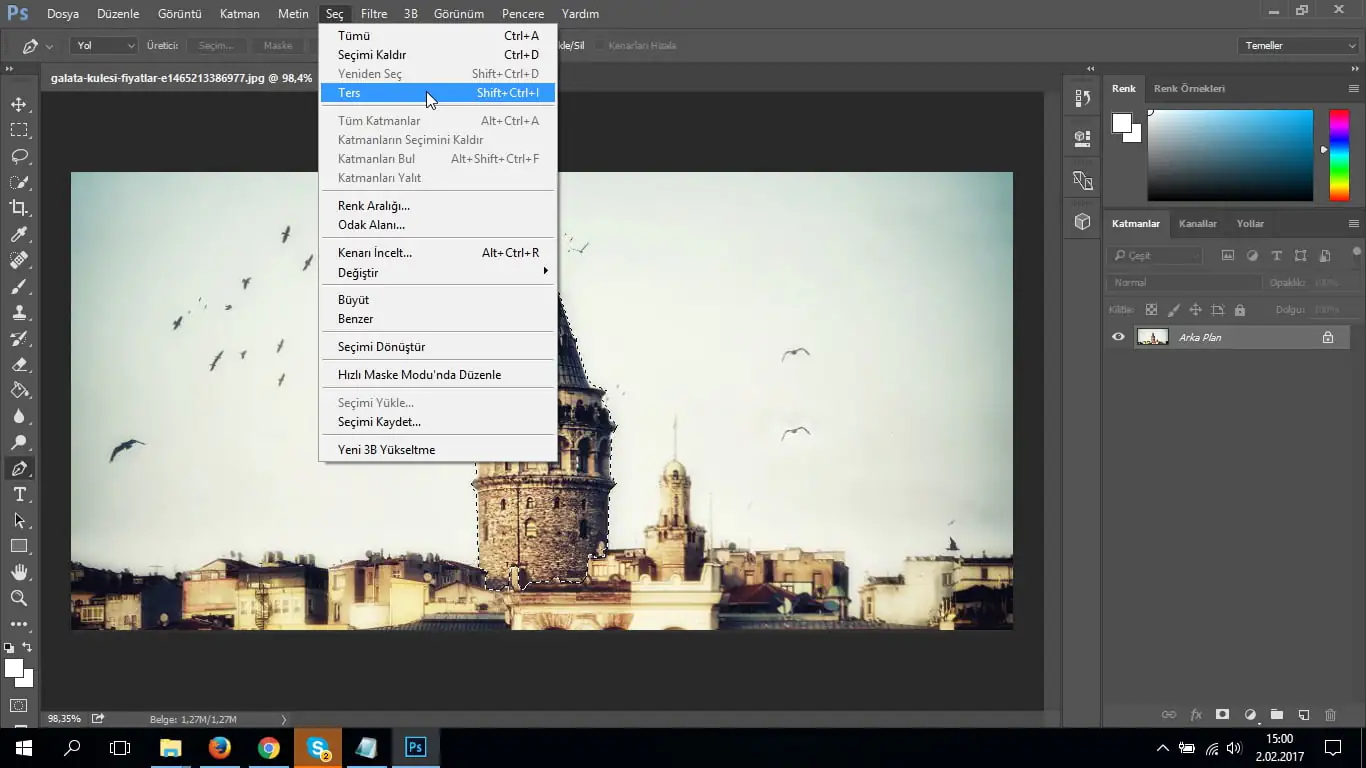Image resolution: width=1366 pixels, height=768 pixels.
Task: Choose Seçimi Kaydet... from the menu
Action: (379, 422)
